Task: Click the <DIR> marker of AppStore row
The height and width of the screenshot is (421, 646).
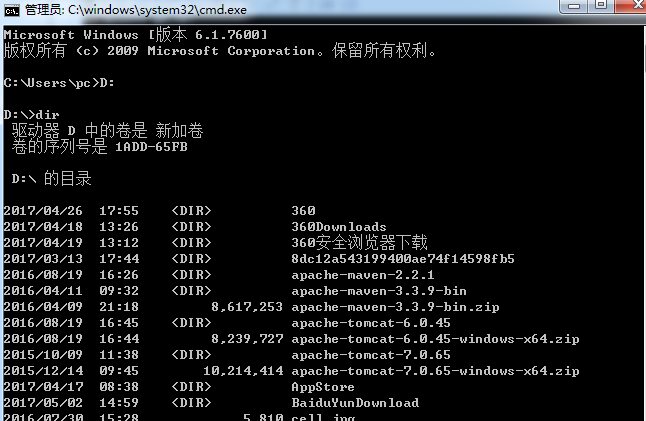Action: [191, 387]
